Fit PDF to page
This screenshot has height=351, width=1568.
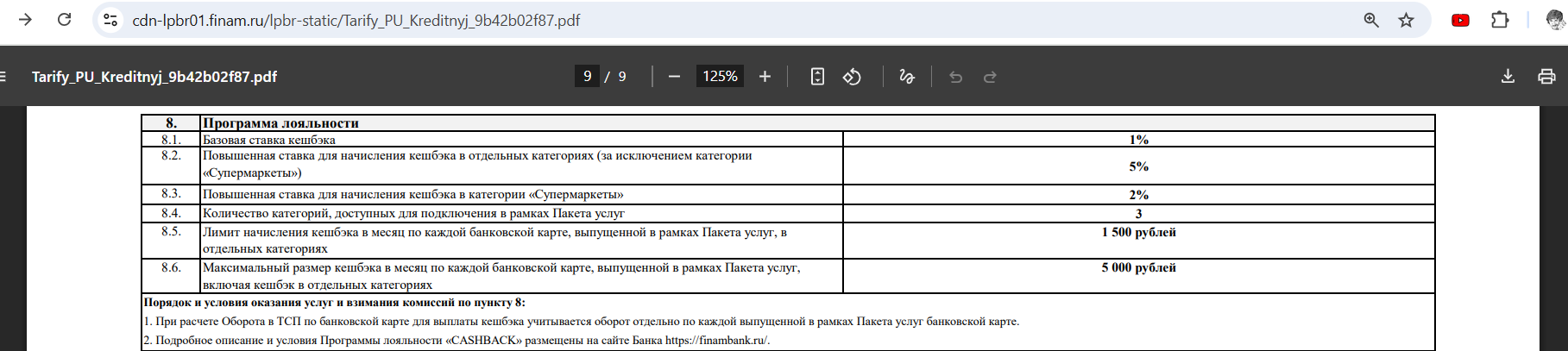point(817,77)
